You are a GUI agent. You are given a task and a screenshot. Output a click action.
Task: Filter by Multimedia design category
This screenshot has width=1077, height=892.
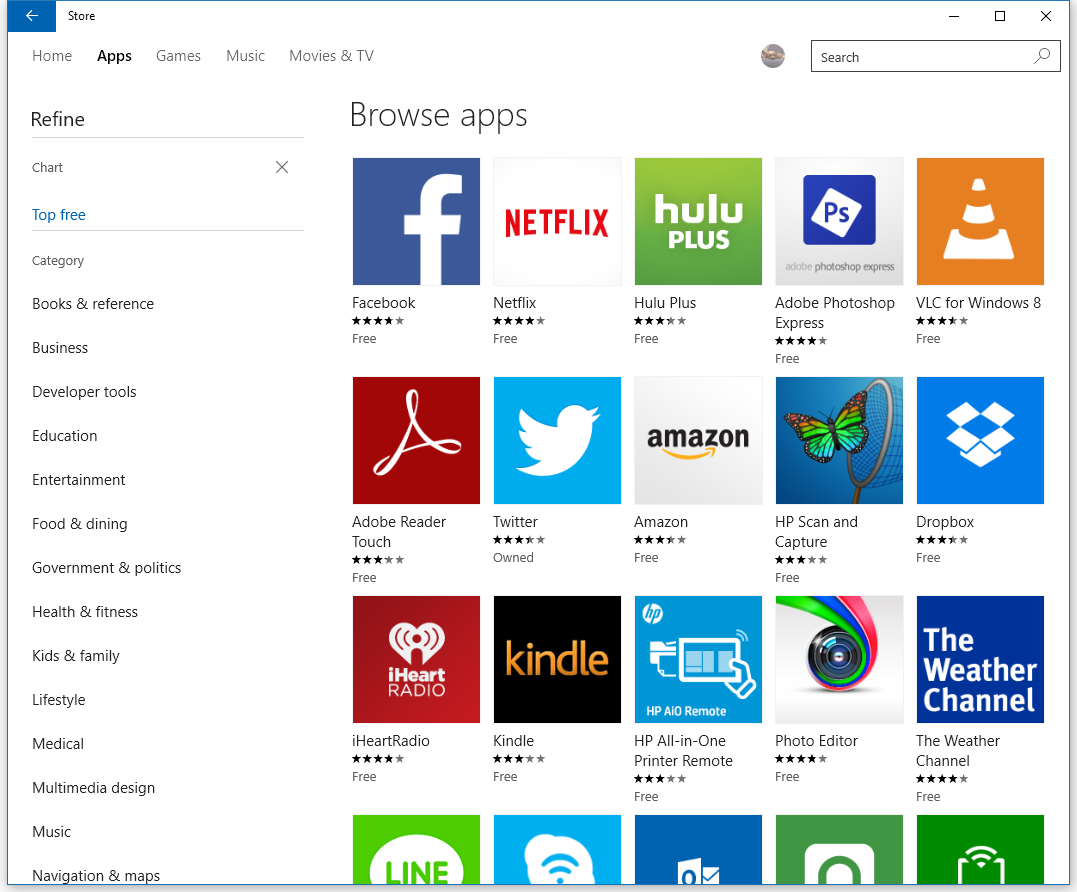pyautogui.click(x=93, y=788)
